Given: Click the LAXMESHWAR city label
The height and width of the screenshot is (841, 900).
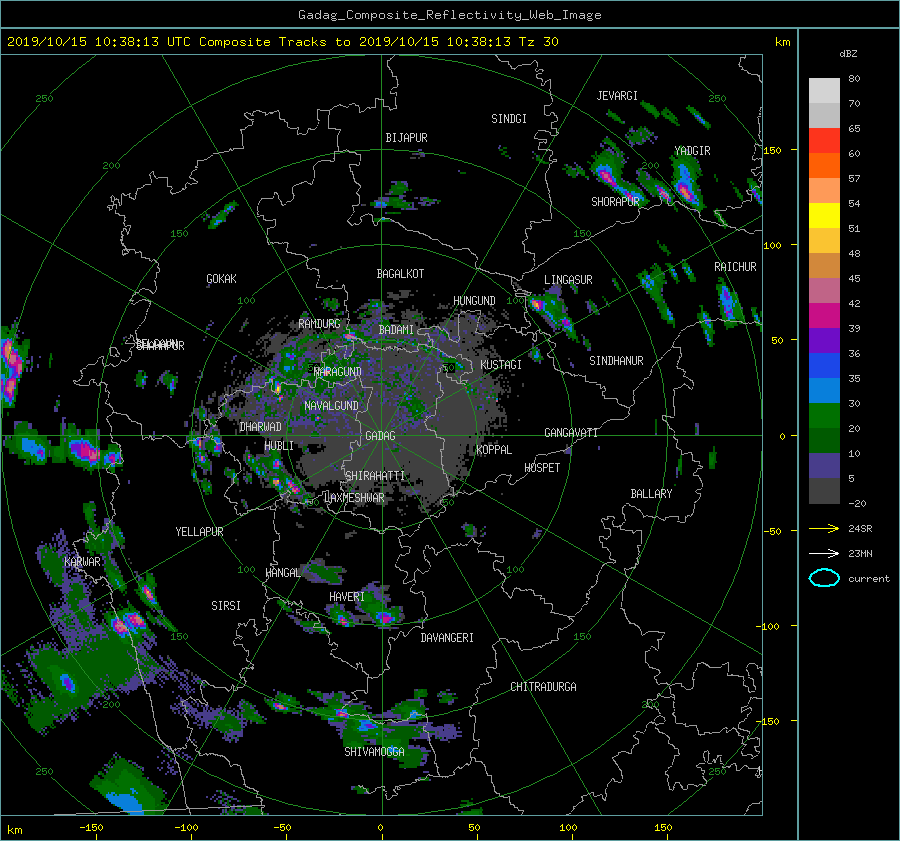Looking at the screenshot, I should coord(354,498).
